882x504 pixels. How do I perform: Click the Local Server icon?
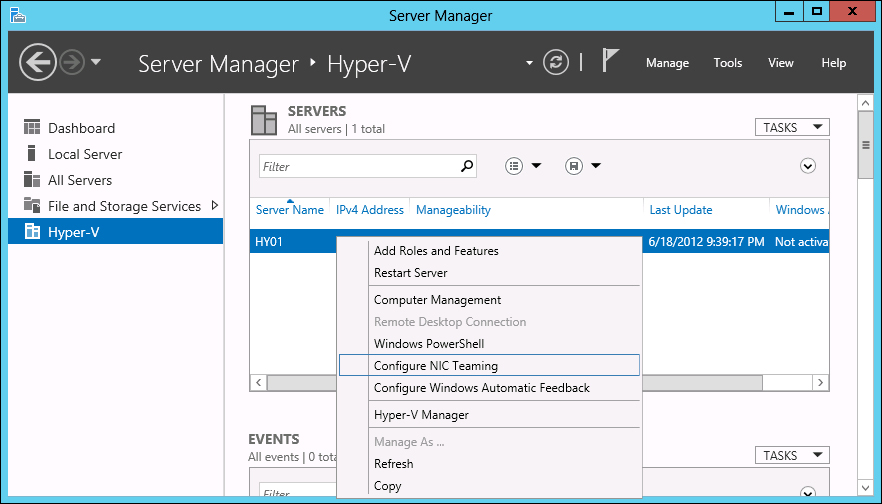[32, 153]
